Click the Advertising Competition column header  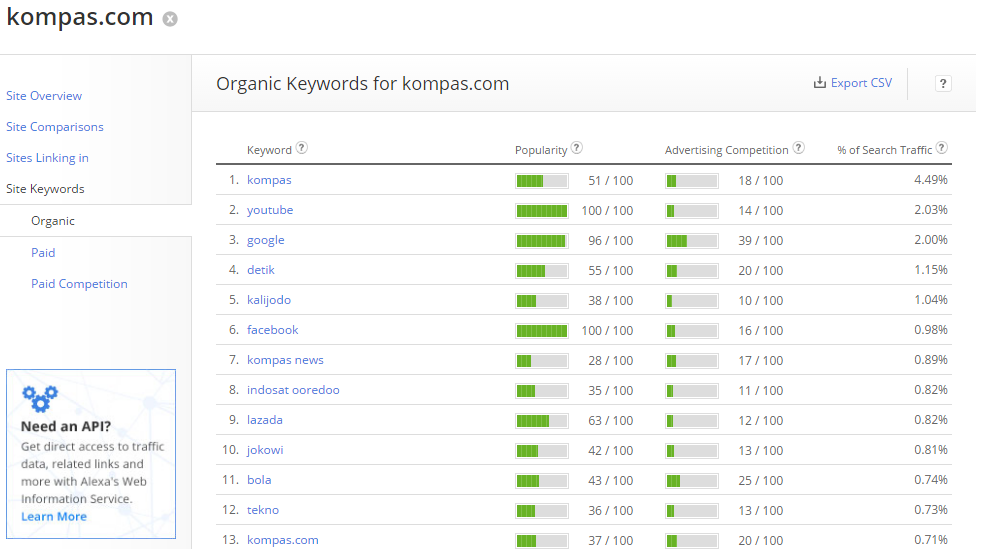tap(726, 150)
